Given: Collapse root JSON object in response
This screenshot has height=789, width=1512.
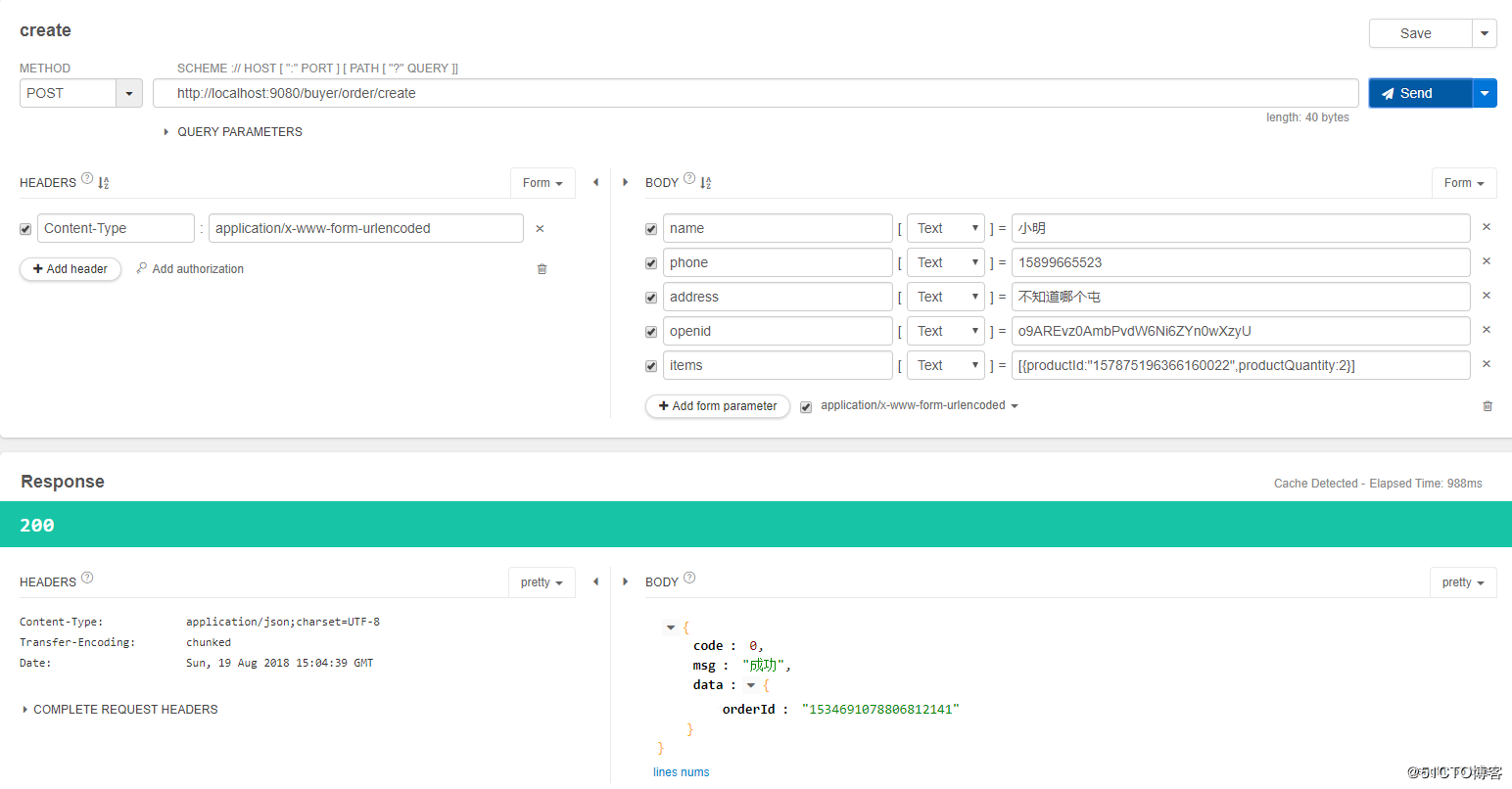Looking at the screenshot, I should point(671,627).
